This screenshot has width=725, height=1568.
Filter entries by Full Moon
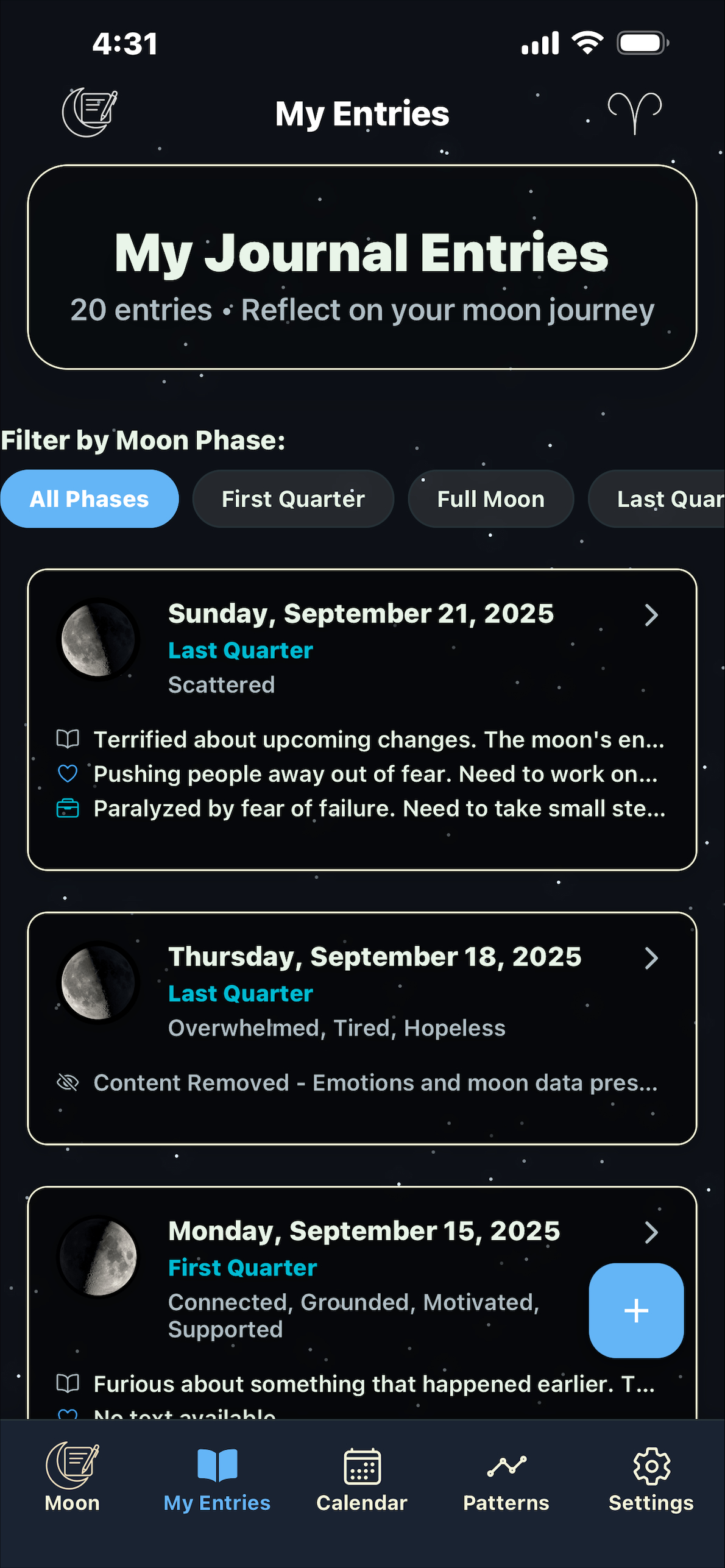pos(490,499)
